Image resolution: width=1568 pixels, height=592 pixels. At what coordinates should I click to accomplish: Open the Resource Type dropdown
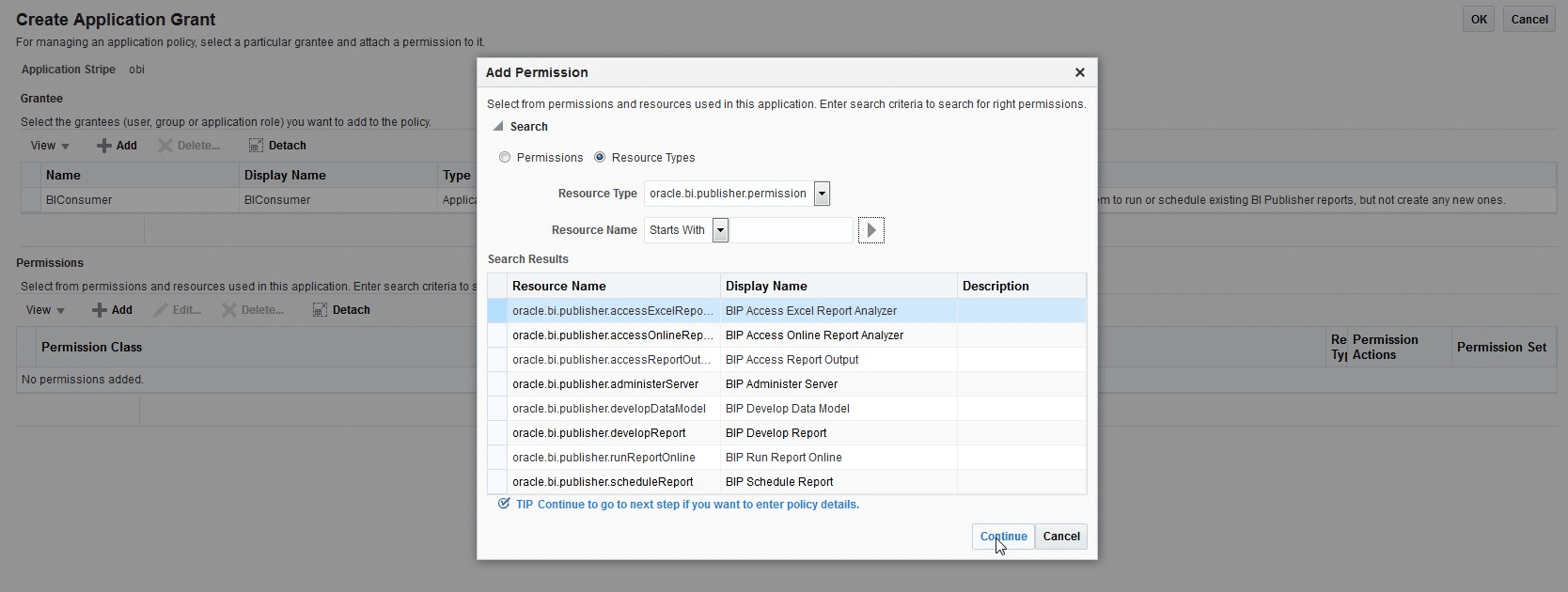point(822,194)
